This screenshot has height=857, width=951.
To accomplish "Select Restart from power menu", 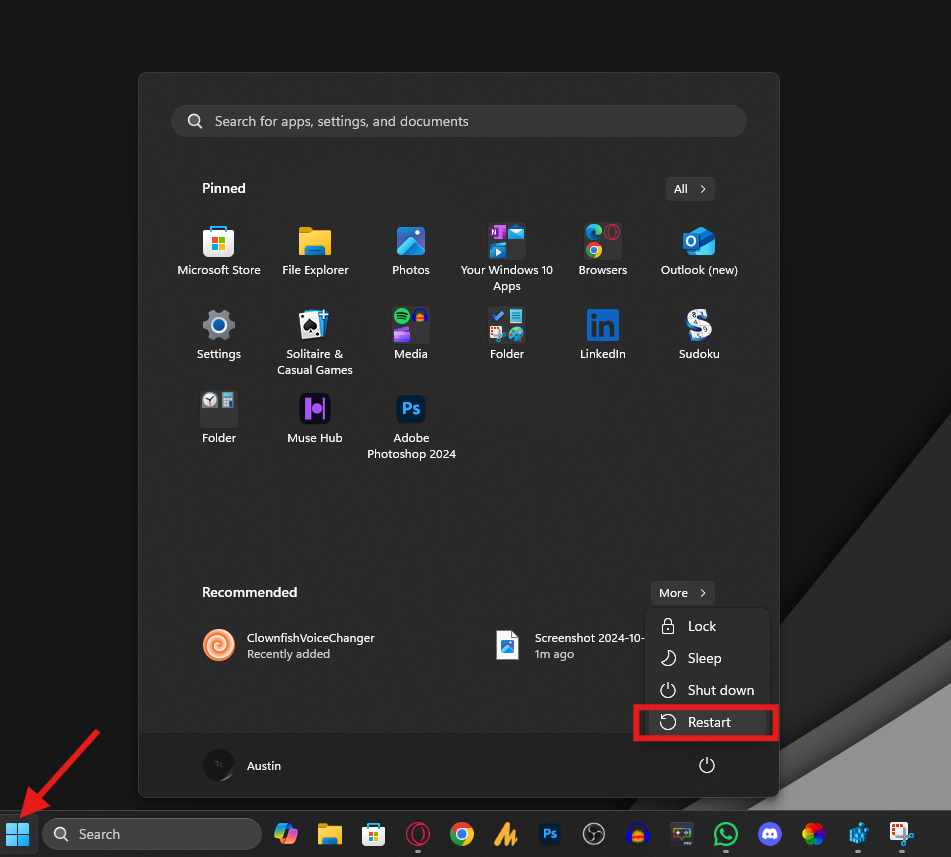I will pos(708,722).
